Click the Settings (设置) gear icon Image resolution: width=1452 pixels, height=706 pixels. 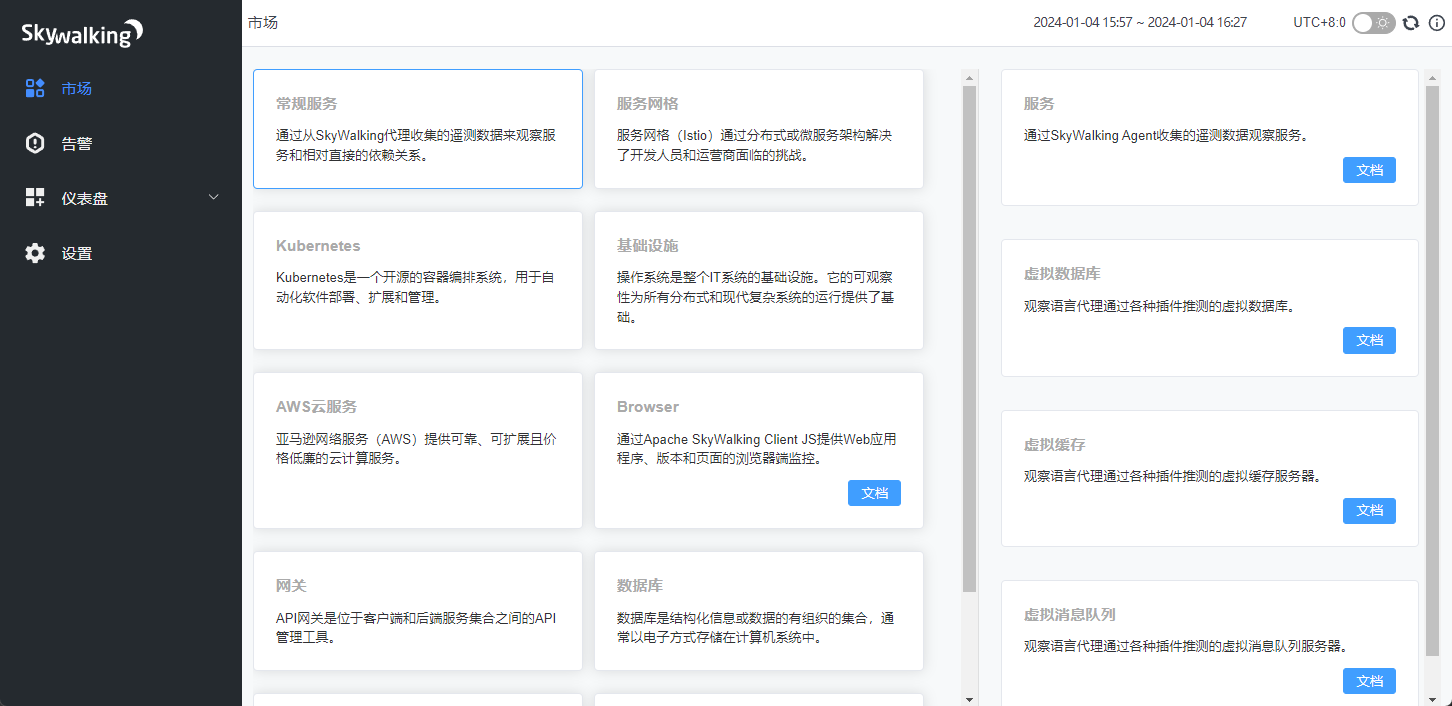pyautogui.click(x=35, y=253)
